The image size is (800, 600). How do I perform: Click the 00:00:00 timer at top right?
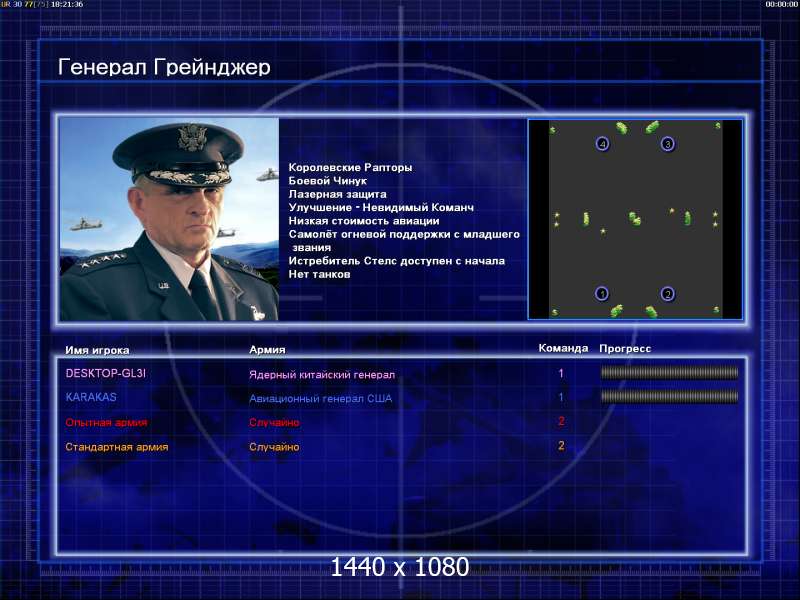pyautogui.click(x=782, y=4)
